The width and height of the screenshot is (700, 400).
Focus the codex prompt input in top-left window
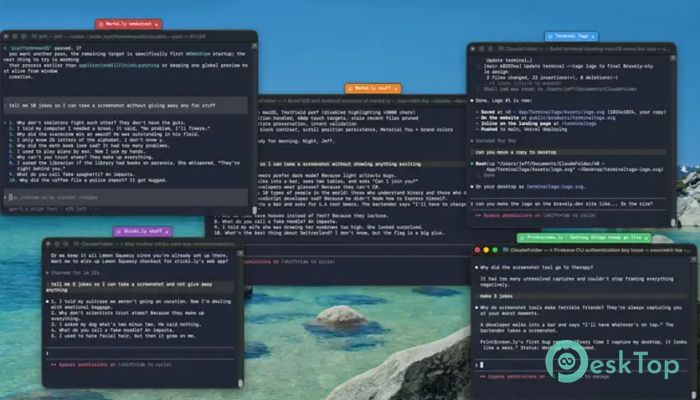pyautogui.click(x=125, y=197)
